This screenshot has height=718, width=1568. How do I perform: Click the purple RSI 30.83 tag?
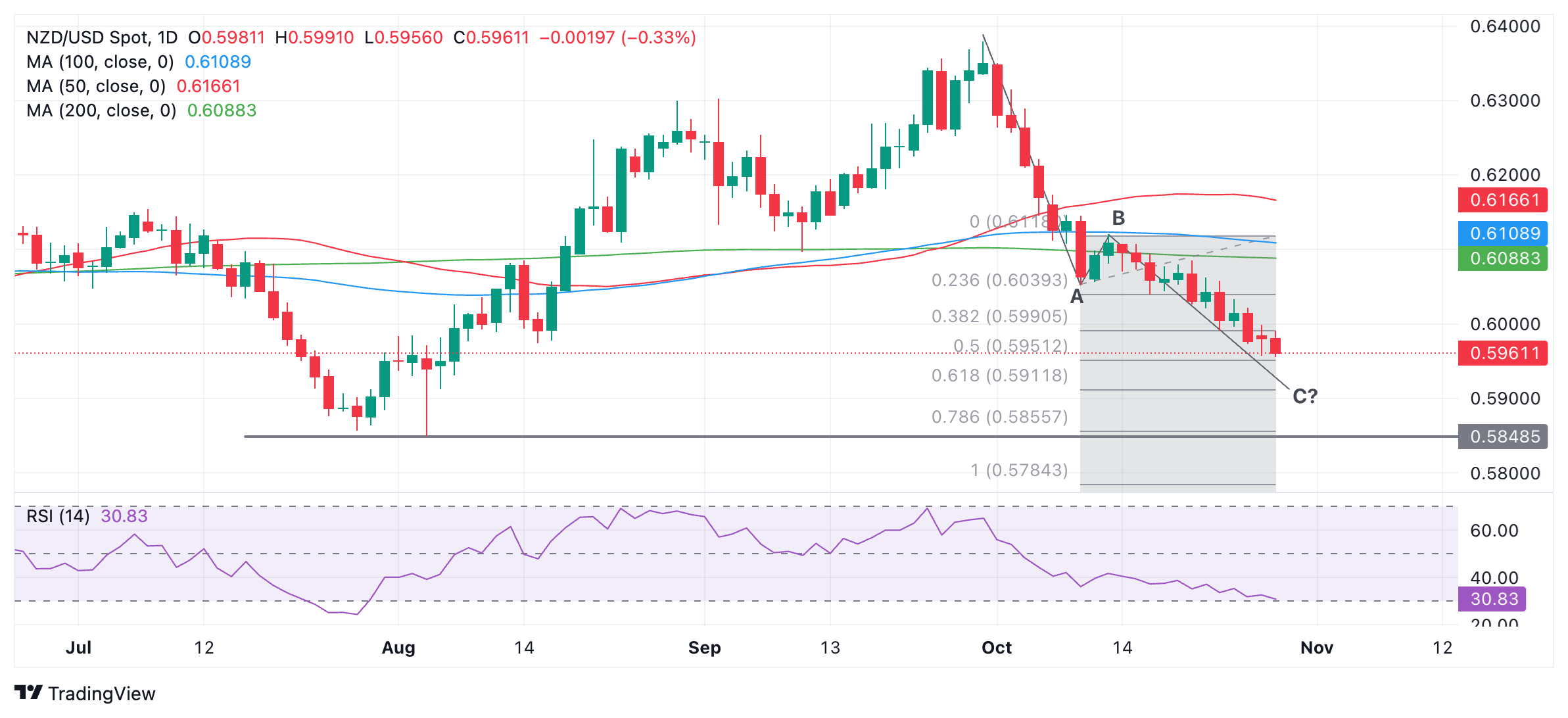[x=1494, y=599]
